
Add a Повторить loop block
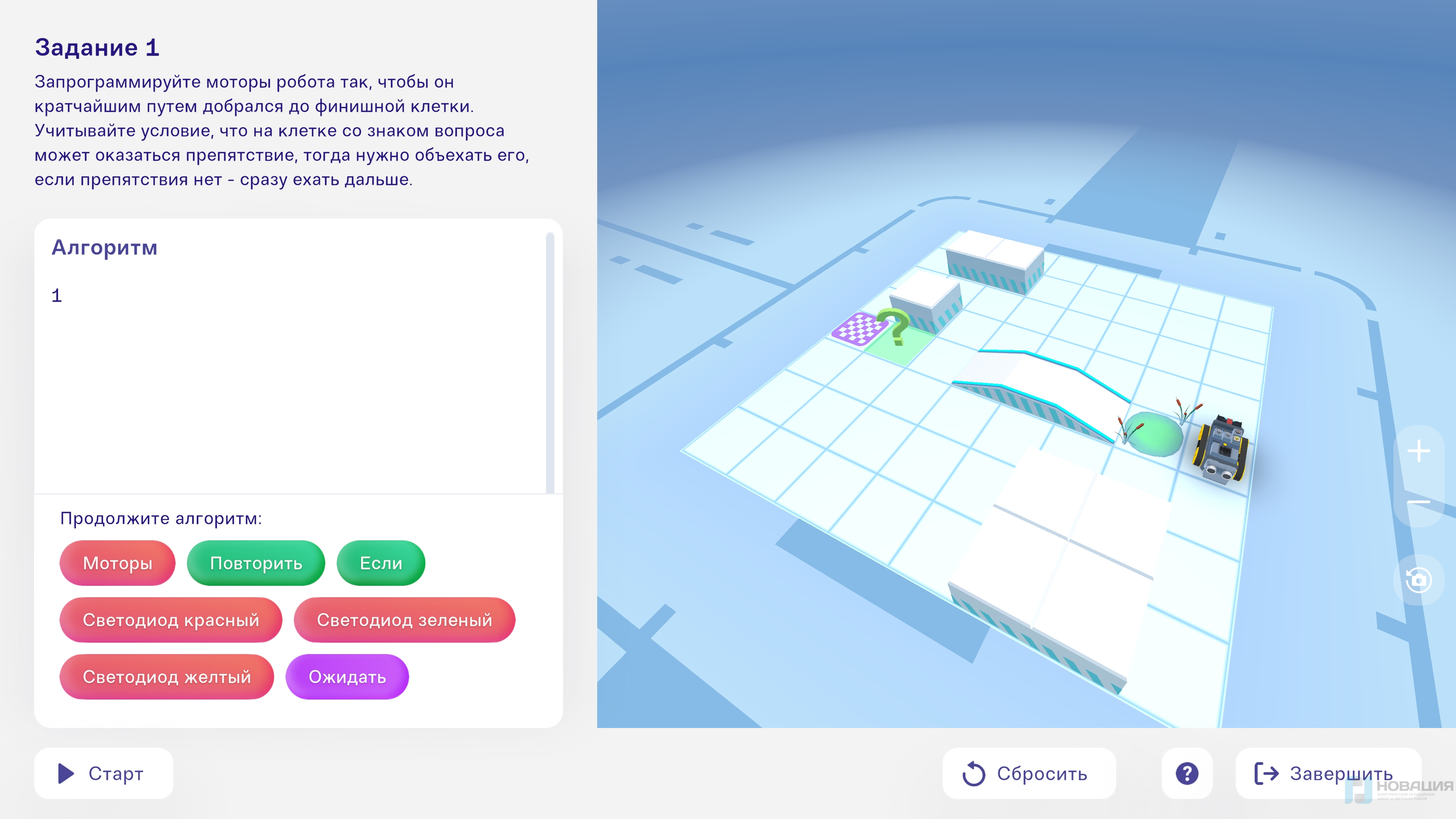point(256,563)
